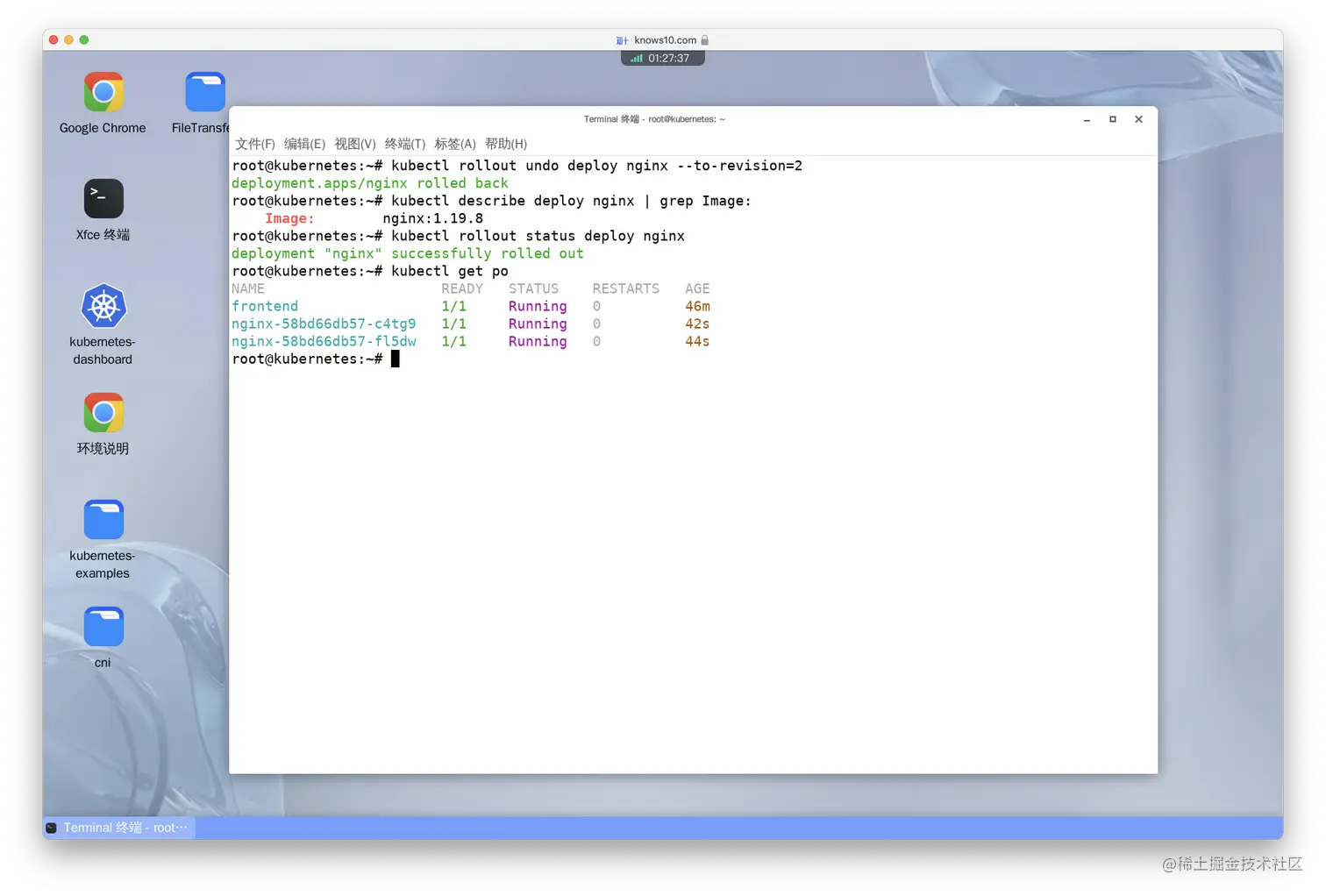Minimize the Terminal window
The height and width of the screenshot is (896, 1326).
coord(1087,119)
